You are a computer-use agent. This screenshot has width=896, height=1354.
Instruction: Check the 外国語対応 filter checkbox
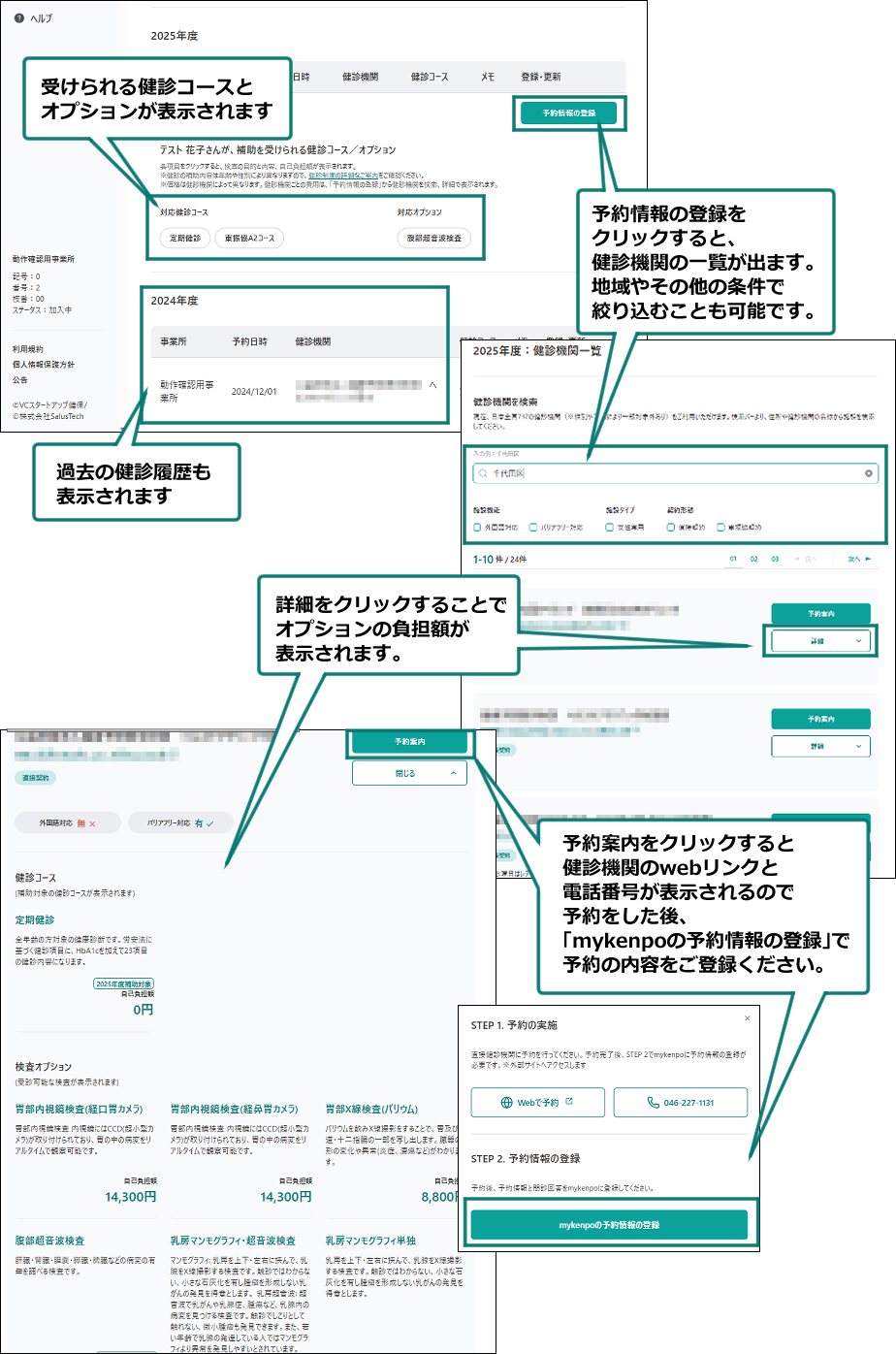[x=477, y=528]
